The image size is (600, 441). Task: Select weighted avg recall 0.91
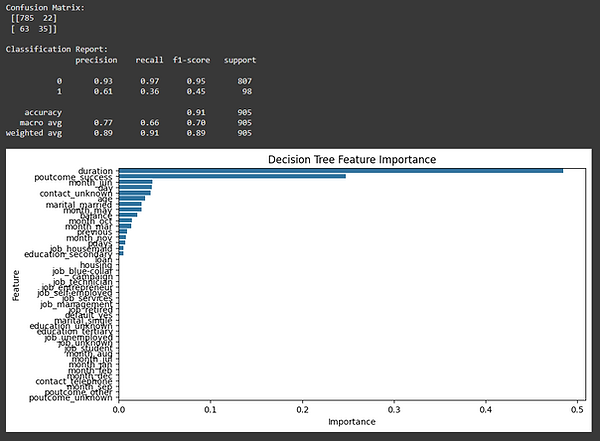[150, 133]
